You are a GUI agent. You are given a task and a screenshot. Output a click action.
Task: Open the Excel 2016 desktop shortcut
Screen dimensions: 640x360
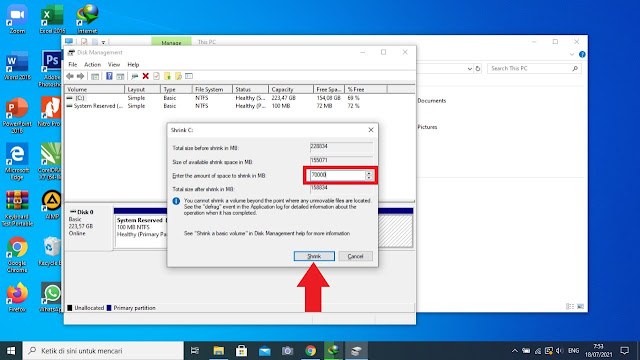coord(52,19)
